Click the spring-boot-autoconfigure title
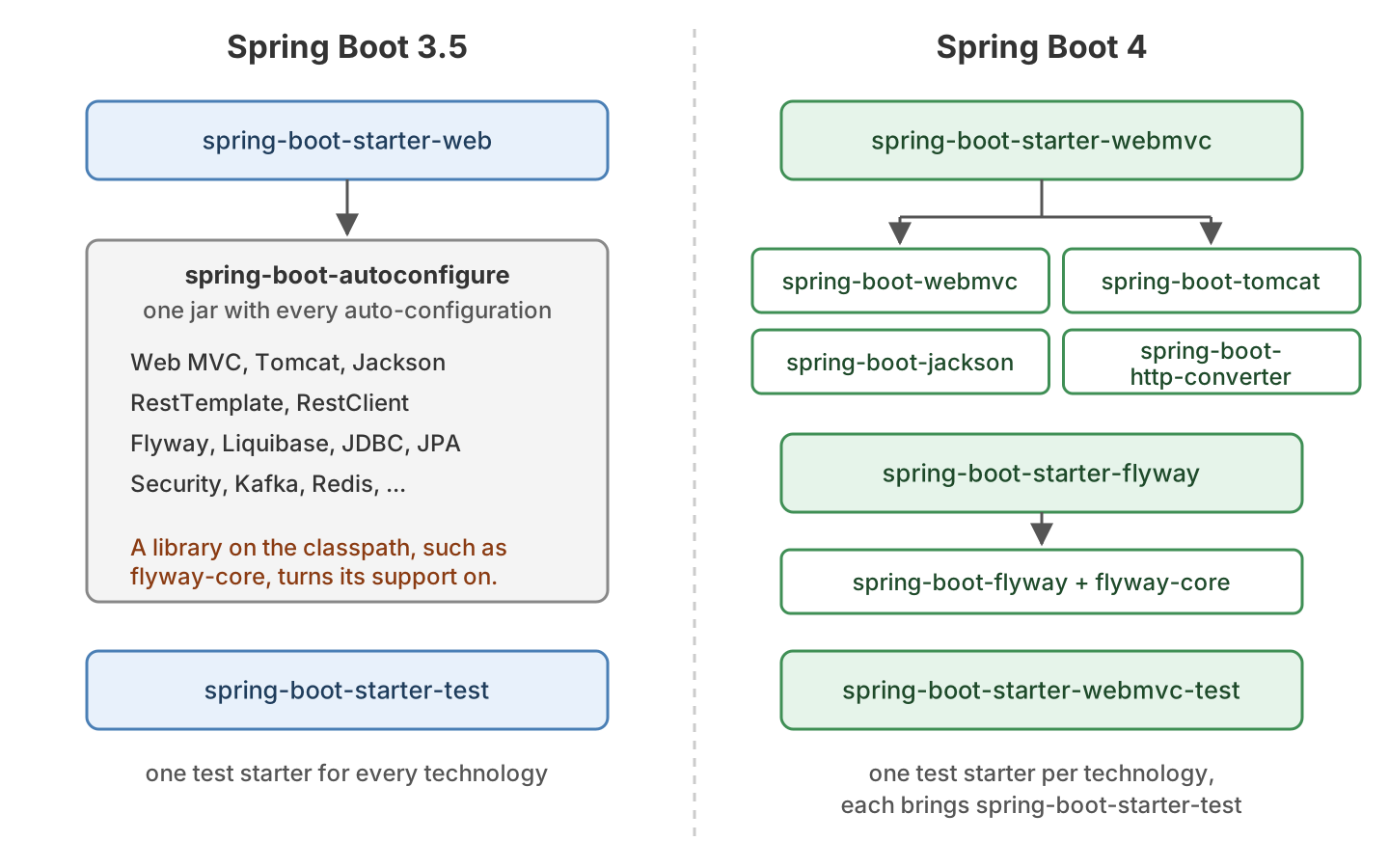 click(347, 275)
